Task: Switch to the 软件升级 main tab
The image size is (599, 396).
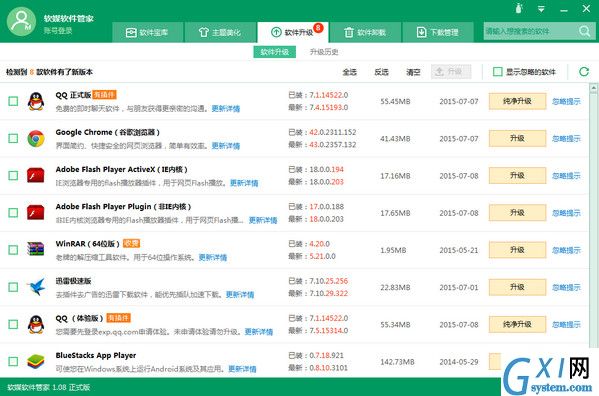Action: pyautogui.click(x=293, y=32)
